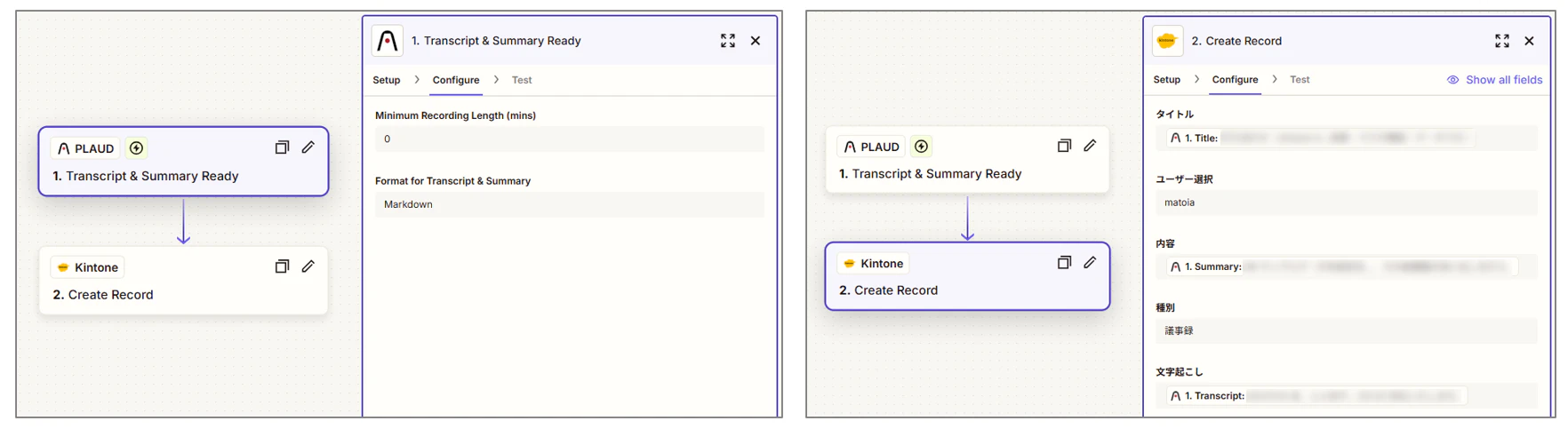
Task: Click the PLAUD step's copy icon beside the Transcript & Summary Ready panel
Action: 282,147
